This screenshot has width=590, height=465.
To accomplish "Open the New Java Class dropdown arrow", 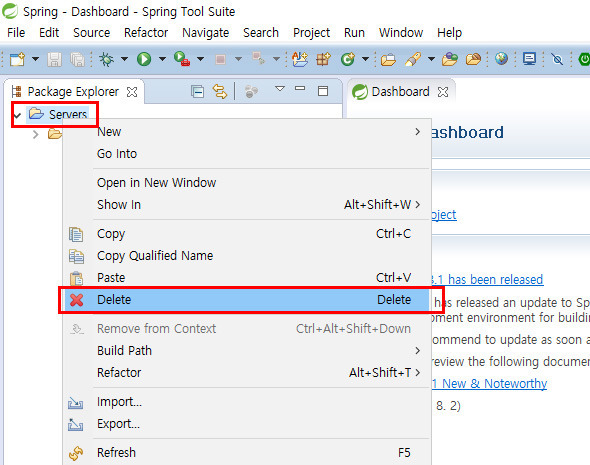I will click(x=365, y=59).
